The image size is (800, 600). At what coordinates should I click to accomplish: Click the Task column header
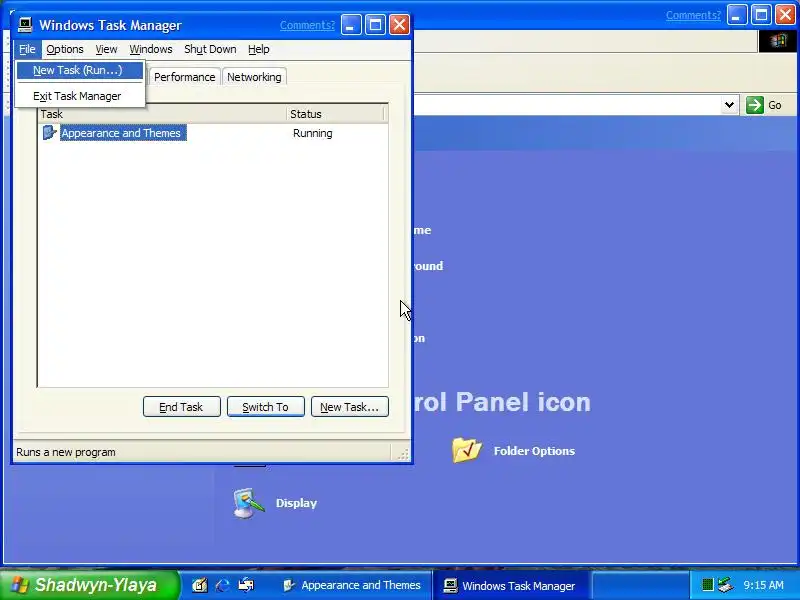pos(162,114)
